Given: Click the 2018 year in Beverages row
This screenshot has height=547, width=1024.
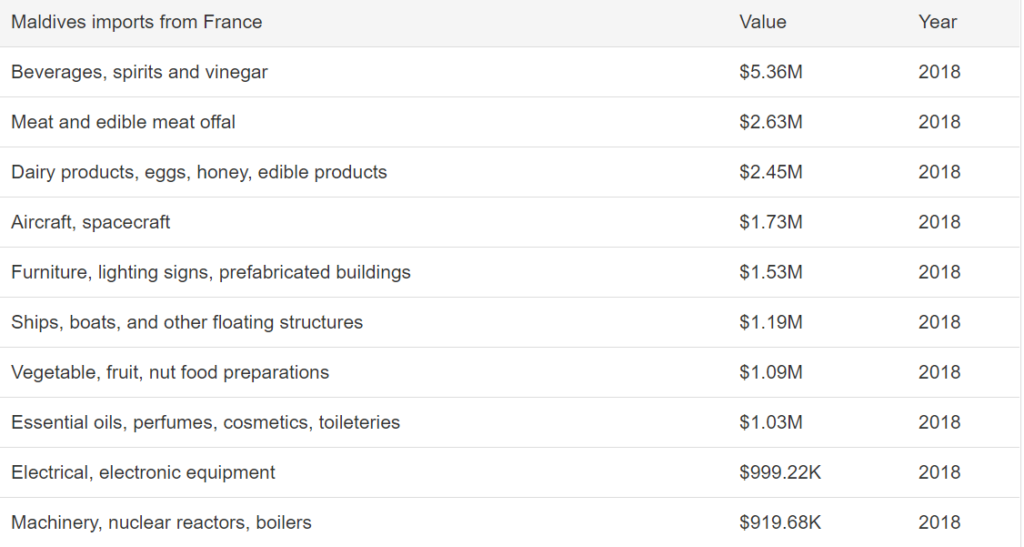Looking at the screenshot, I should point(939,72).
